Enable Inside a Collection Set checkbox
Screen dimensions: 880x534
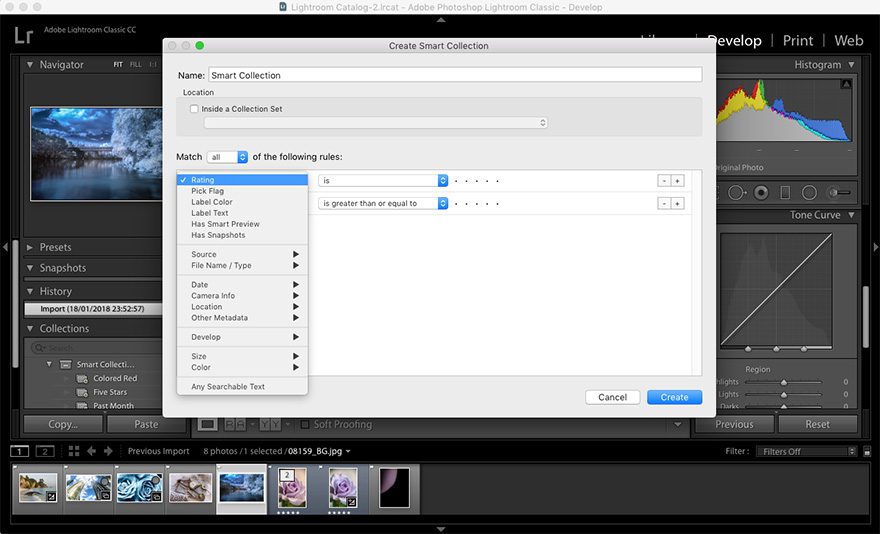tap(194, 109)
